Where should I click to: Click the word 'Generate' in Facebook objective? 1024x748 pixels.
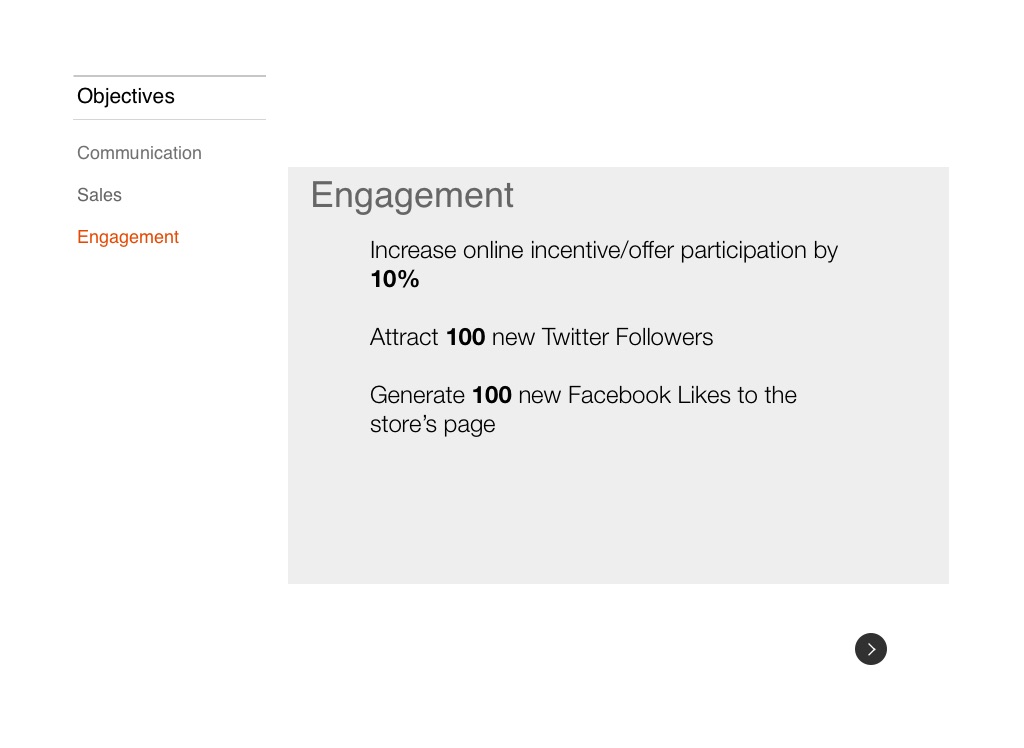(x=417, y=395)
